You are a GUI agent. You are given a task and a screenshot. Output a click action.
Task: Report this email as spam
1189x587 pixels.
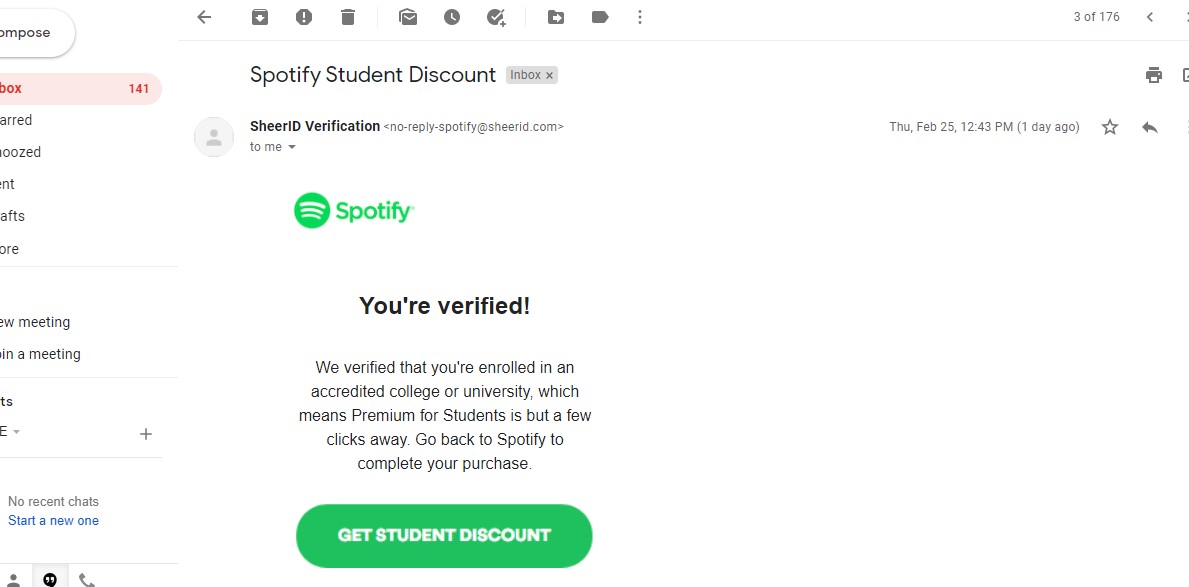[x=304, y=17]
